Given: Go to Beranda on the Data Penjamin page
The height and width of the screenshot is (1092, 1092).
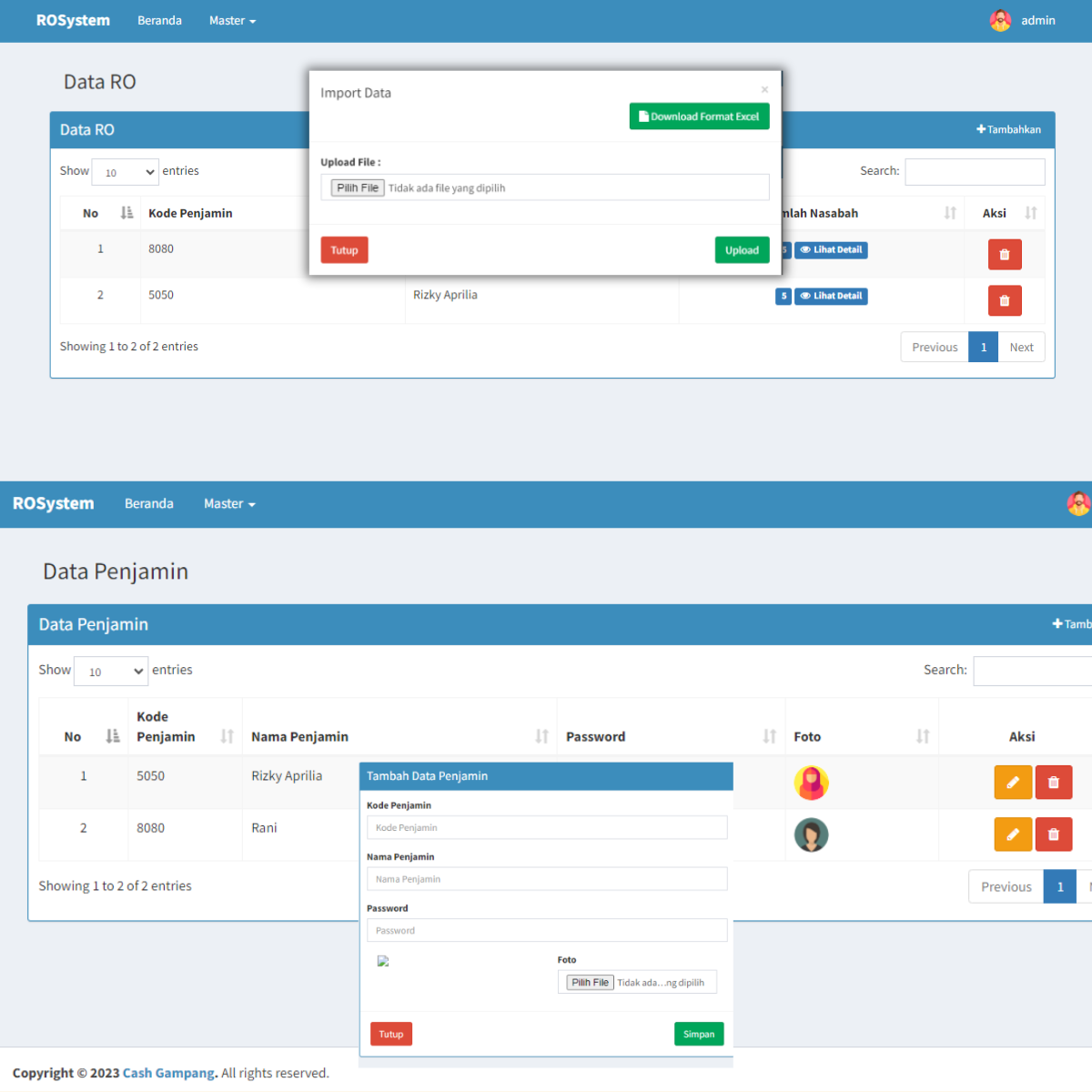Looking at the screenshot, I should coord(149,503).
